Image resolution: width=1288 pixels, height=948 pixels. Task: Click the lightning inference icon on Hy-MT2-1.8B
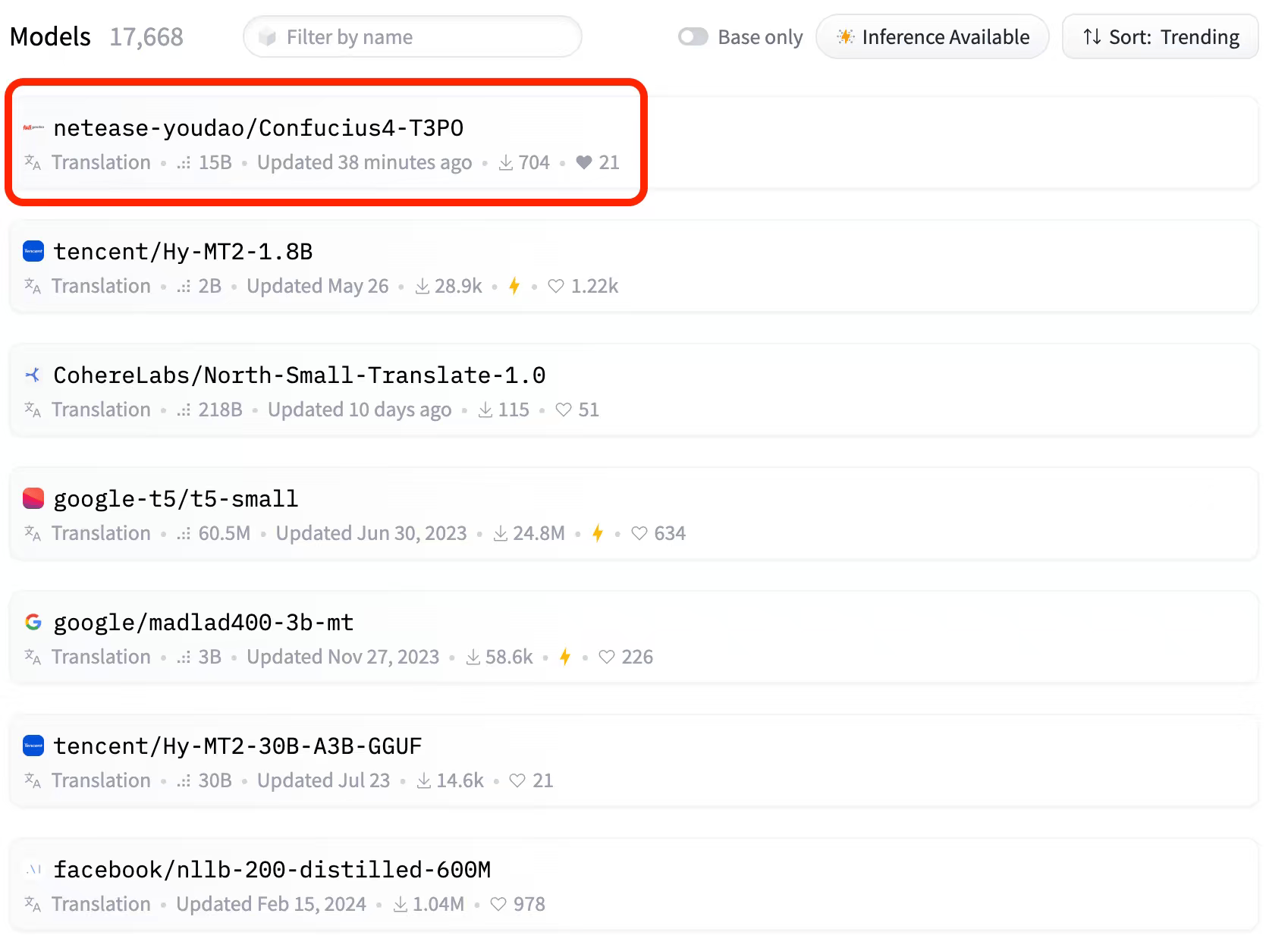[x=514, y=286]
